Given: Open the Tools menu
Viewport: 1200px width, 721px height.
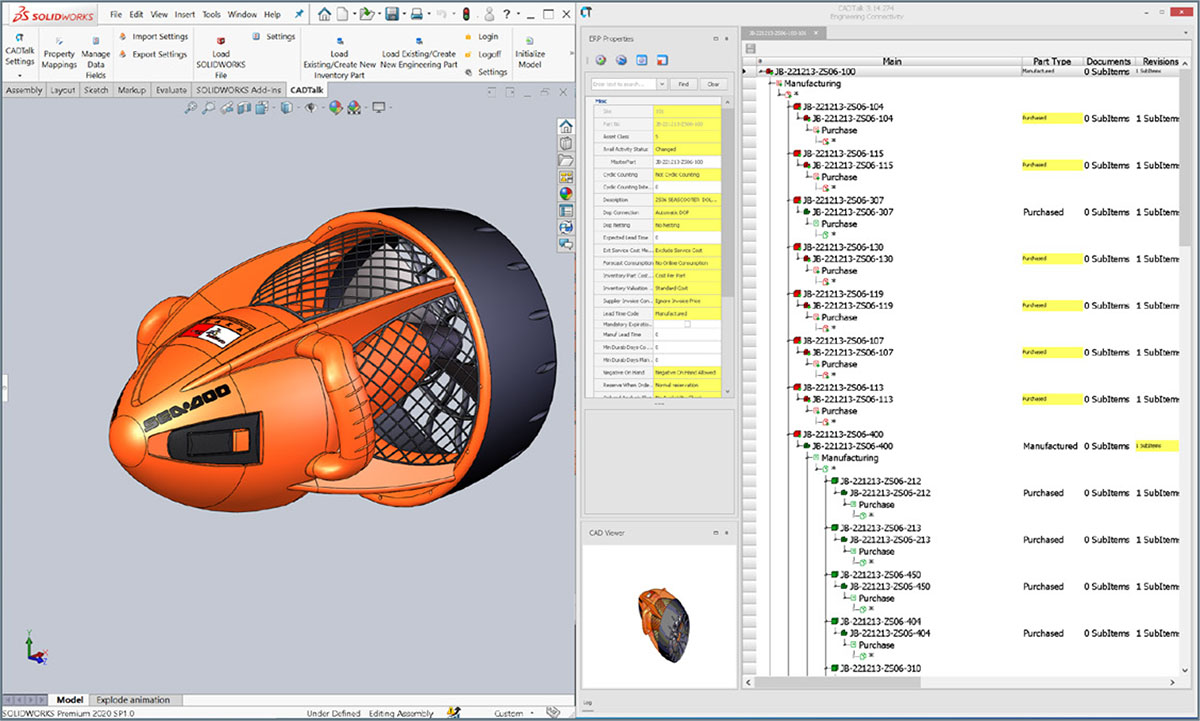Looking at the screenshot, I should [x=211, y=15].
